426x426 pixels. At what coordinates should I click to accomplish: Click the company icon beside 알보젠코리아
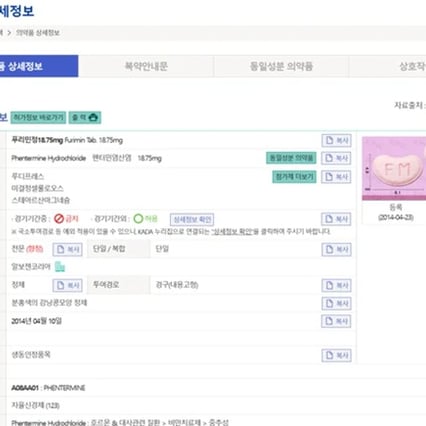click(x=60, y=266)
